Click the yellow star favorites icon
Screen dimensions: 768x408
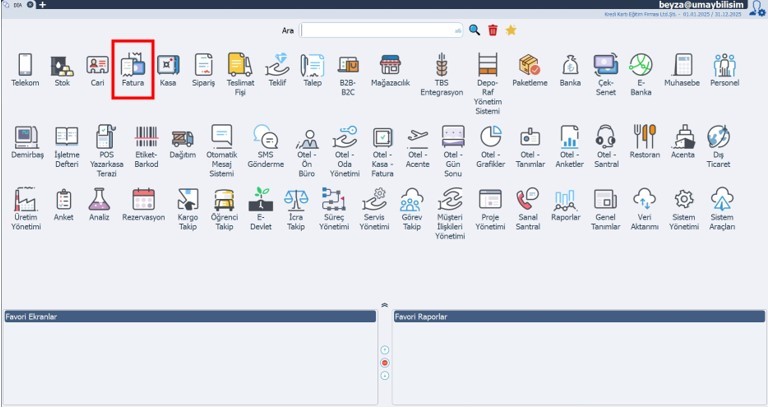pyautogui.click(x=511, y=31)
